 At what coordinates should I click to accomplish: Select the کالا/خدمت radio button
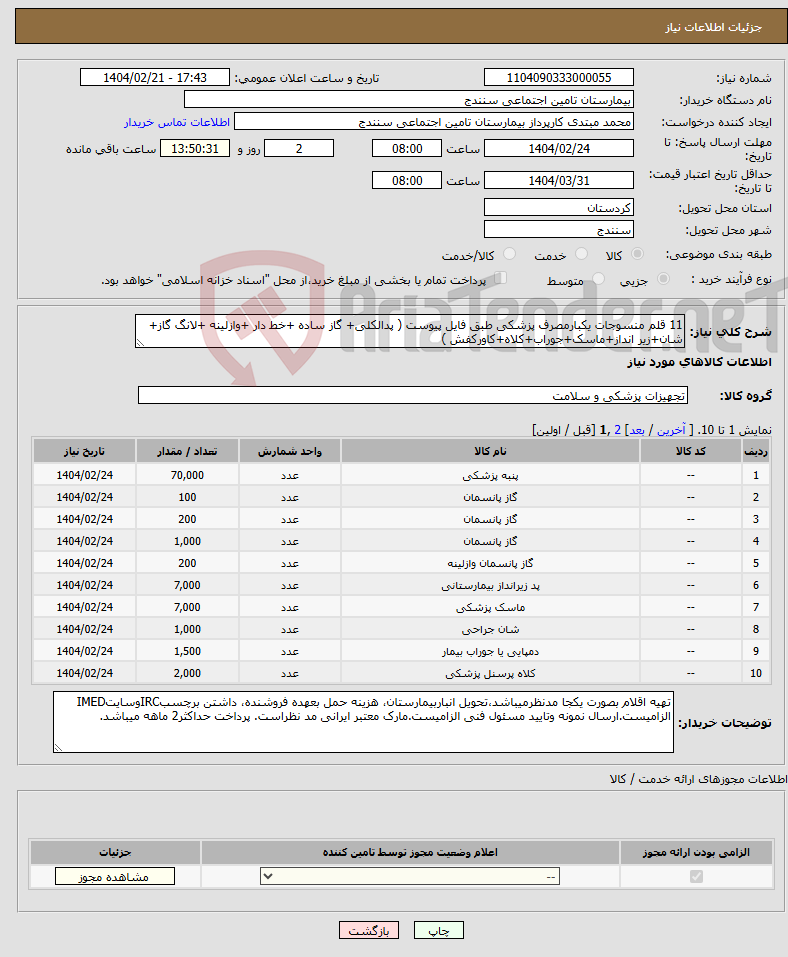pyautogui.click(x=510, y=254)
